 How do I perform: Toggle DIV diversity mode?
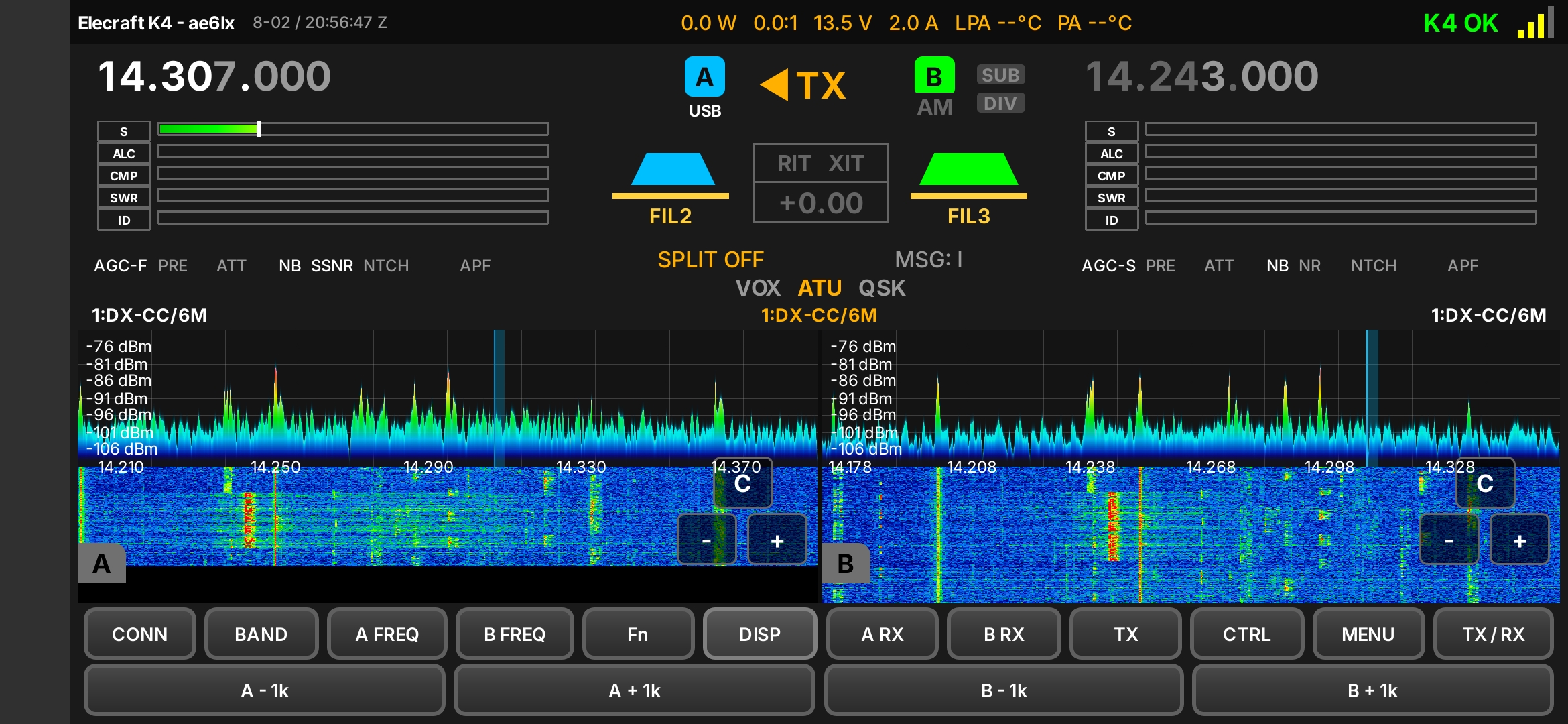tap(1000, 103)
